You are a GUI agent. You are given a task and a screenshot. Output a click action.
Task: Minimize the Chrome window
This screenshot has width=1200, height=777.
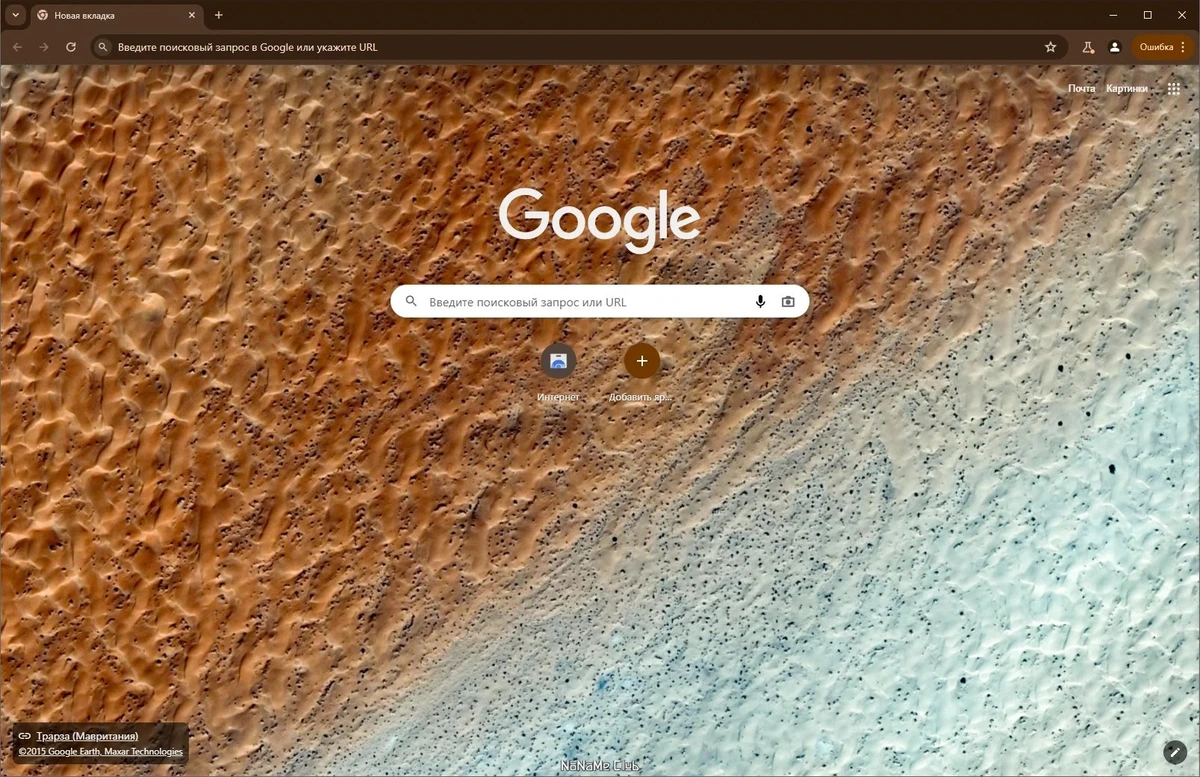point(1115,15)
